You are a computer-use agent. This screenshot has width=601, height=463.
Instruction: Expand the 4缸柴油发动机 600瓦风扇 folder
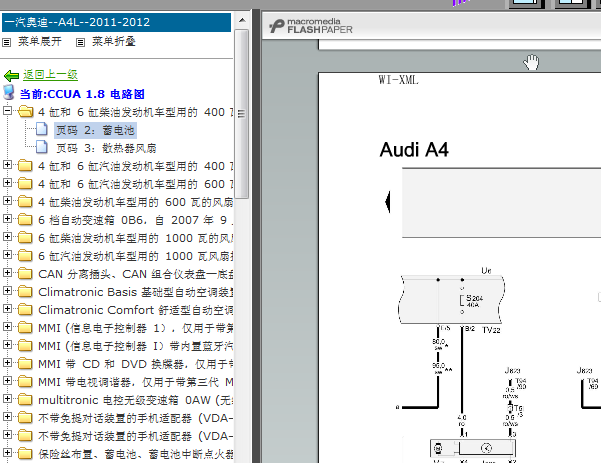pos(7,201)
